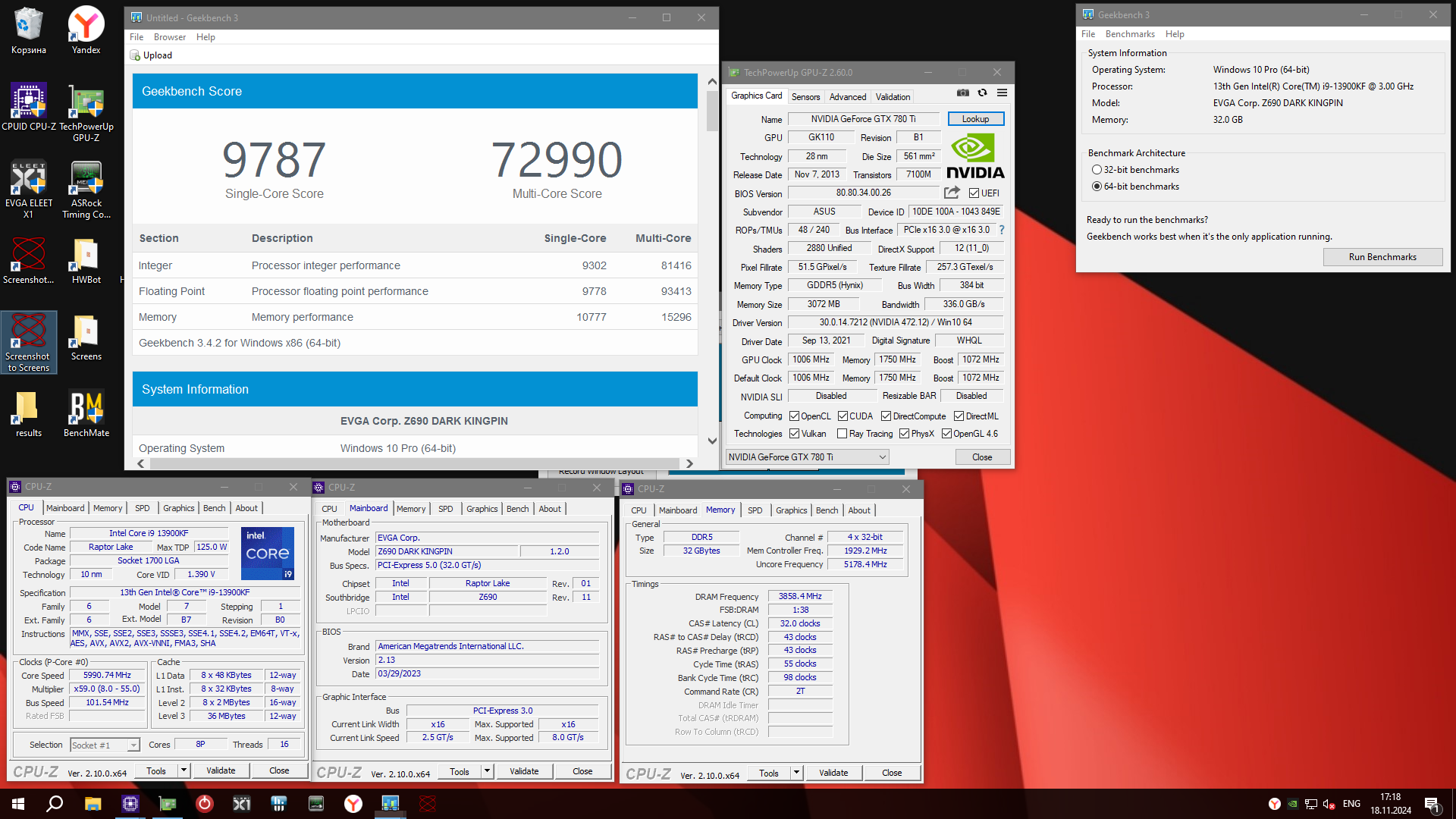Open the results folder on desktop

pyautogui.click(x=29, y=413)
